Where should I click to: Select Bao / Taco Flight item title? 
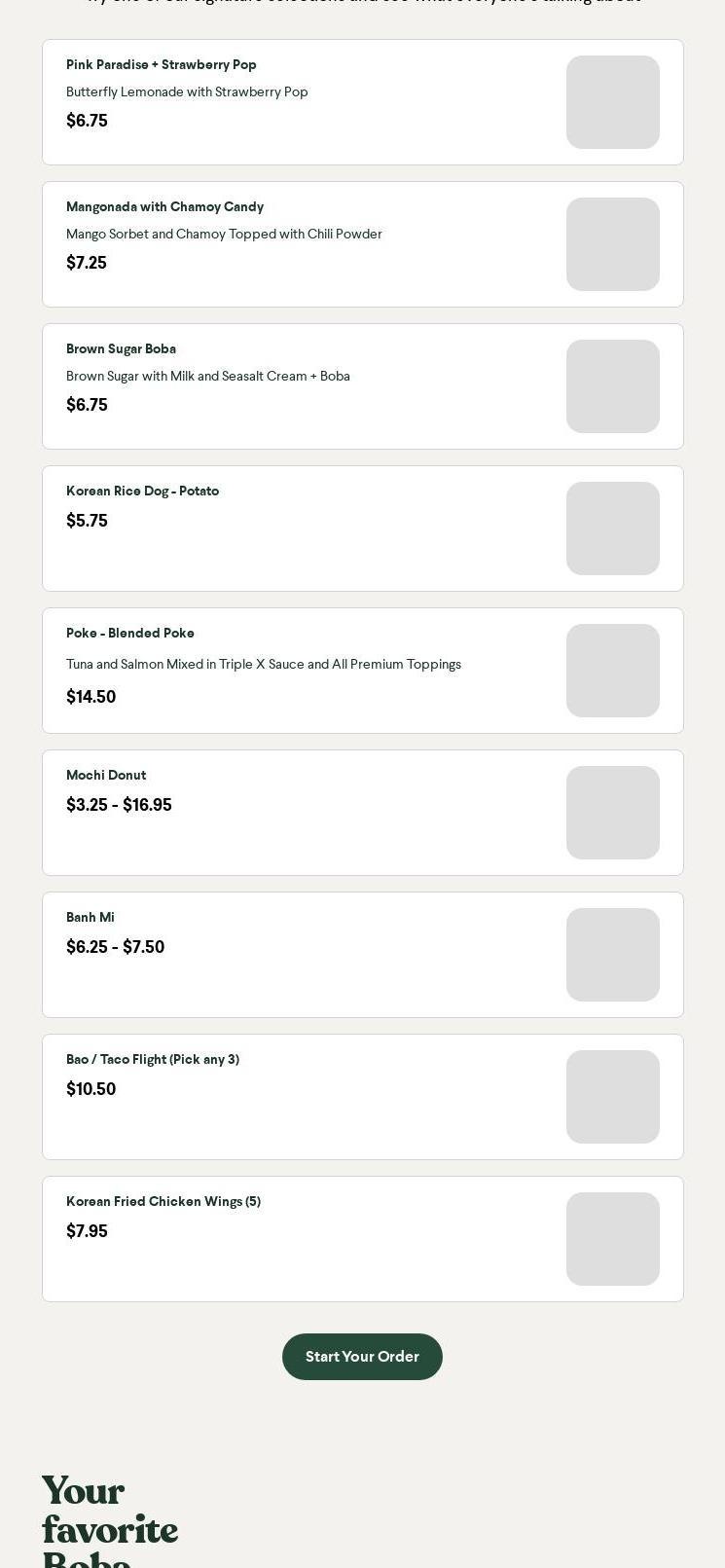pos(153,1060)
